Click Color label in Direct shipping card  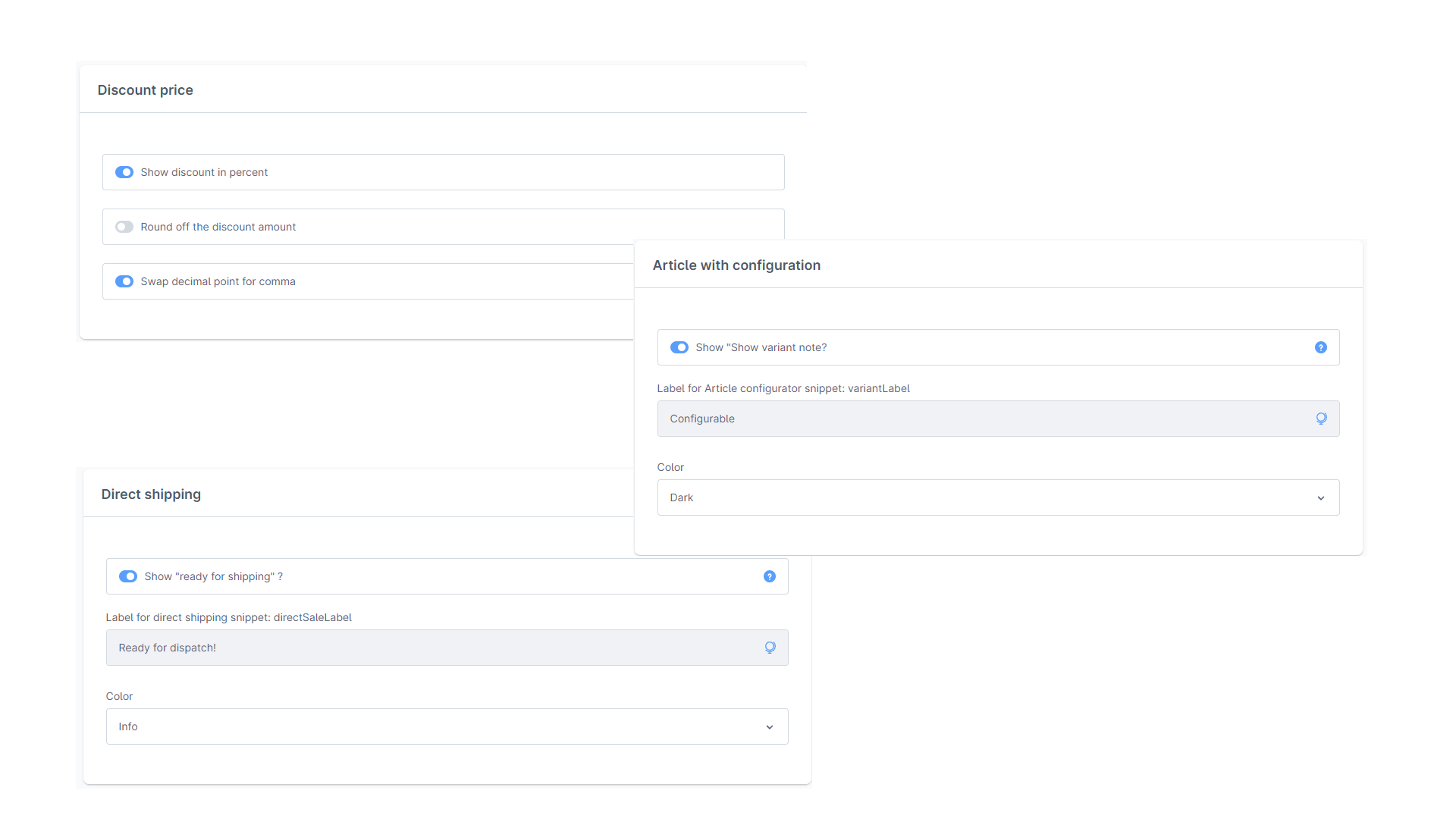coord(119,696)
